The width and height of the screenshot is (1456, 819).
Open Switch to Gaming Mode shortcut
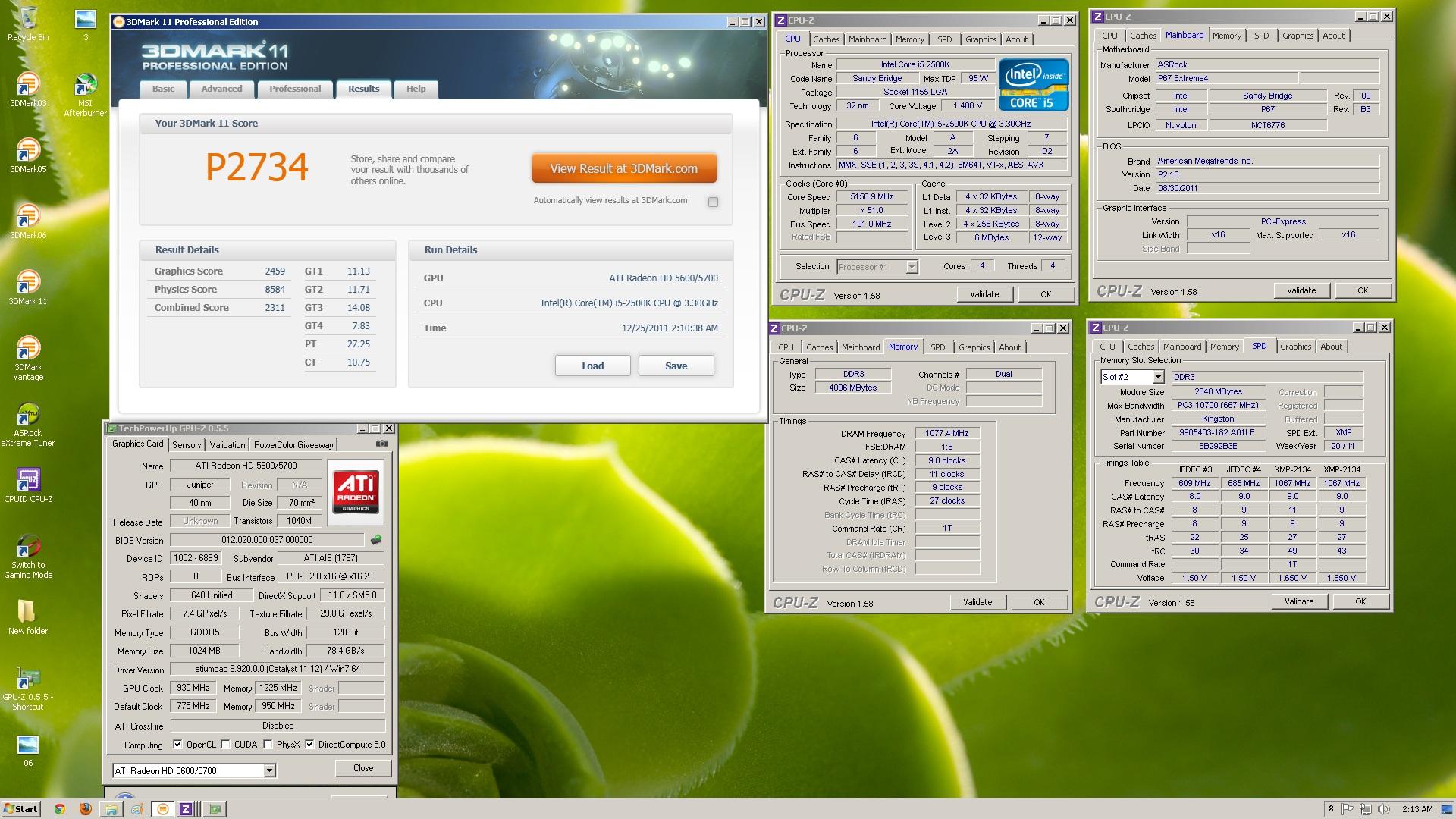pyautogui.click(x=28, y=557)
